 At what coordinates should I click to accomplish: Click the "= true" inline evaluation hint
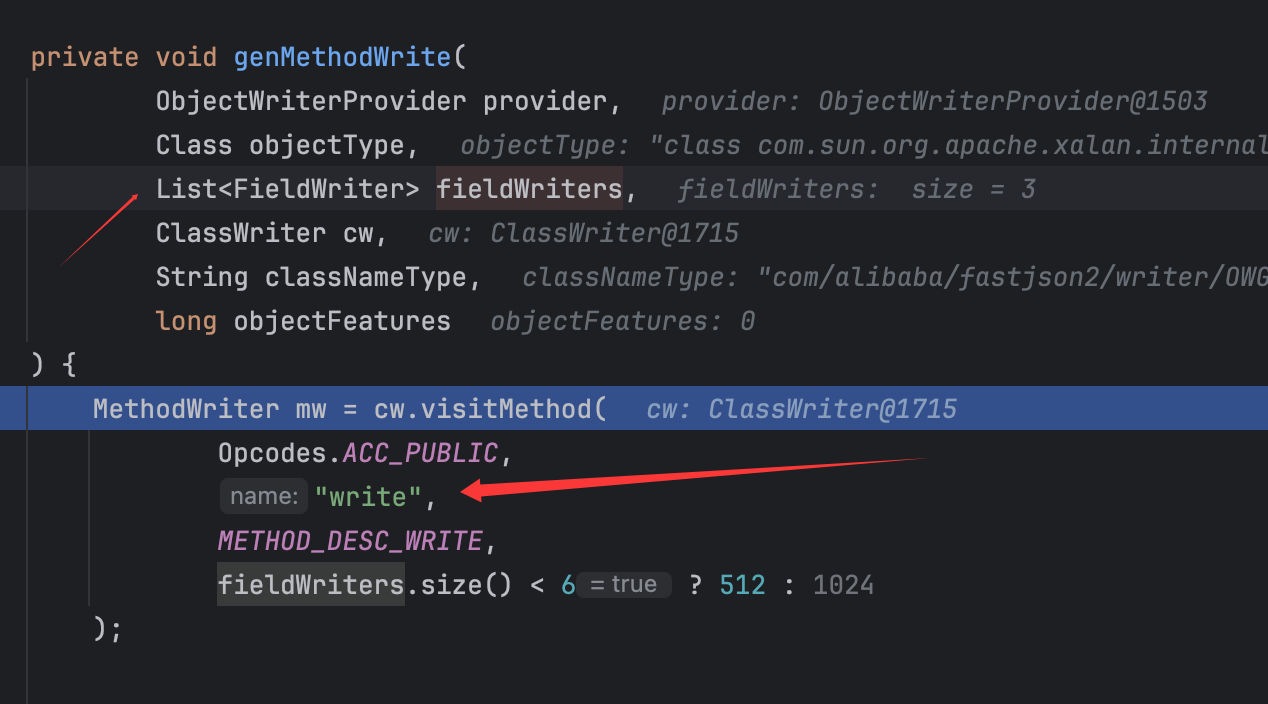point(624,585)
